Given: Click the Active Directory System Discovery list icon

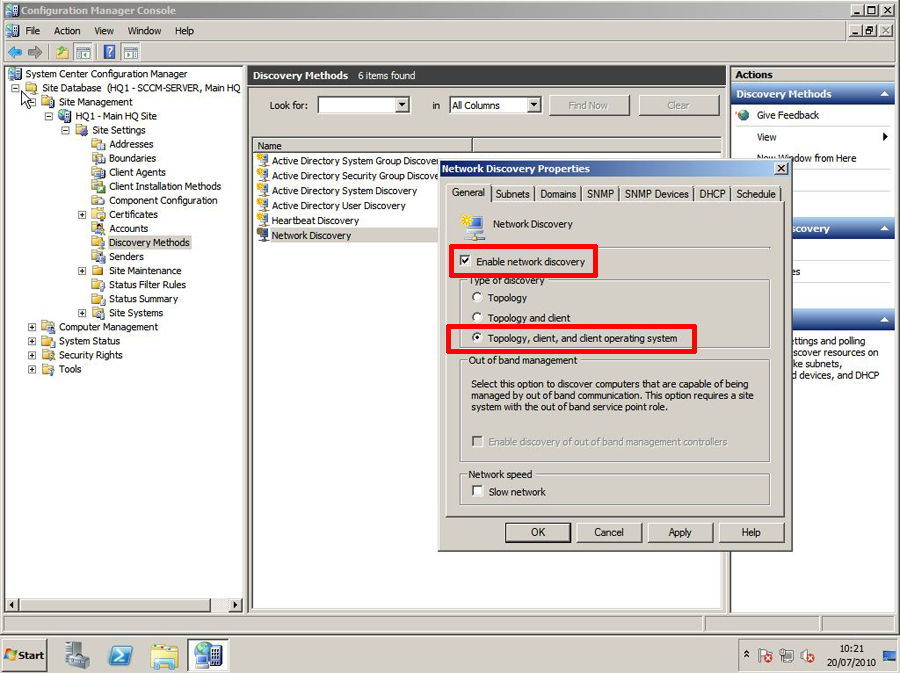Looking at the screenshot, I should point(263,190).
